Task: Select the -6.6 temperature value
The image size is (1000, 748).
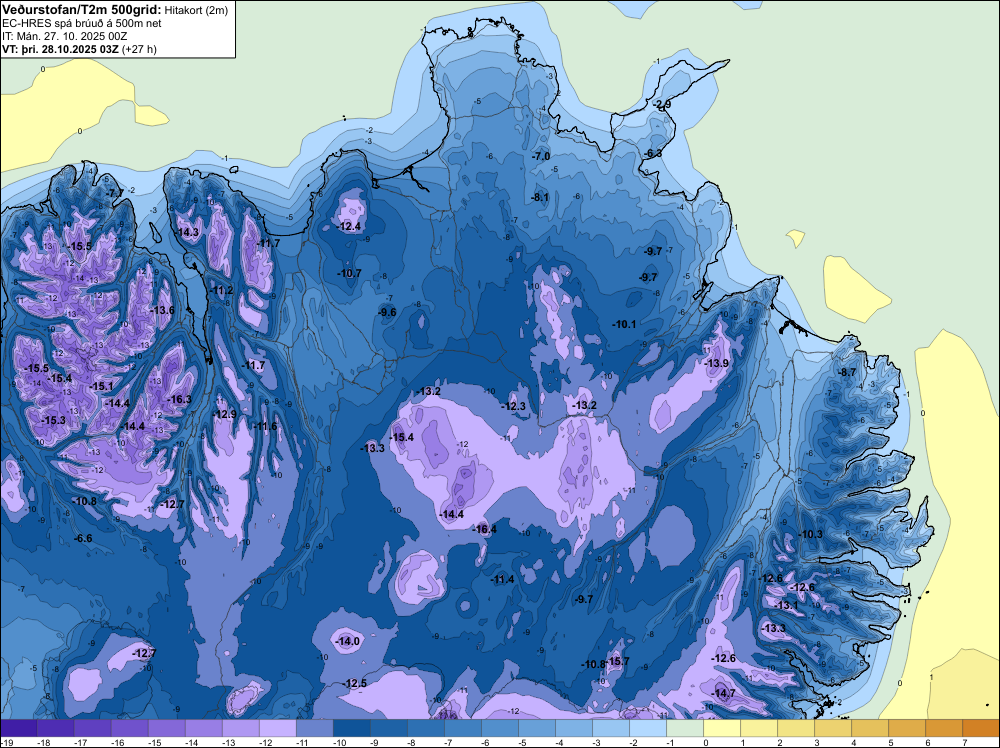Action: coord(84,538)
